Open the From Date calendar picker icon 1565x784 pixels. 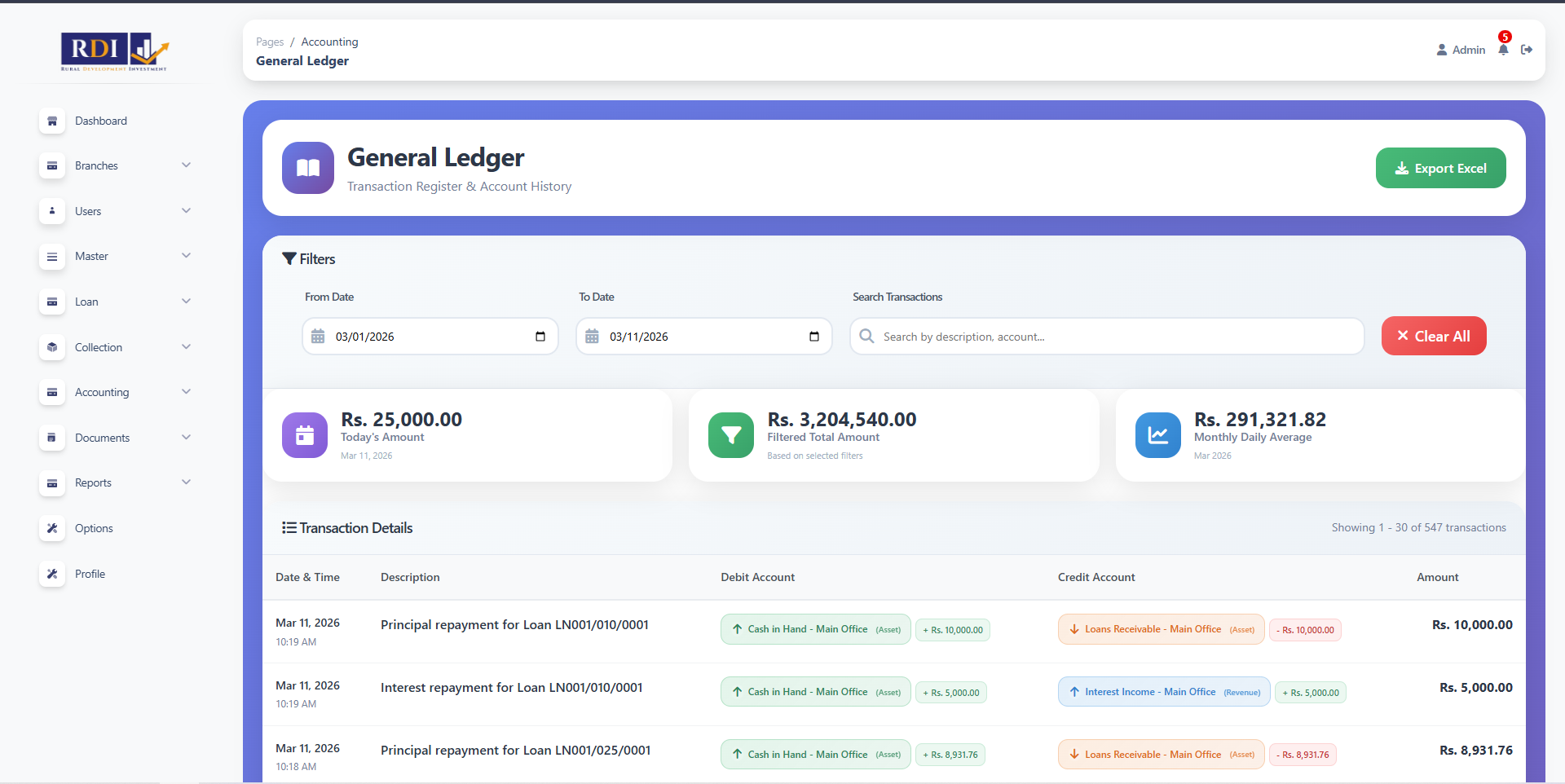(540, 337)
